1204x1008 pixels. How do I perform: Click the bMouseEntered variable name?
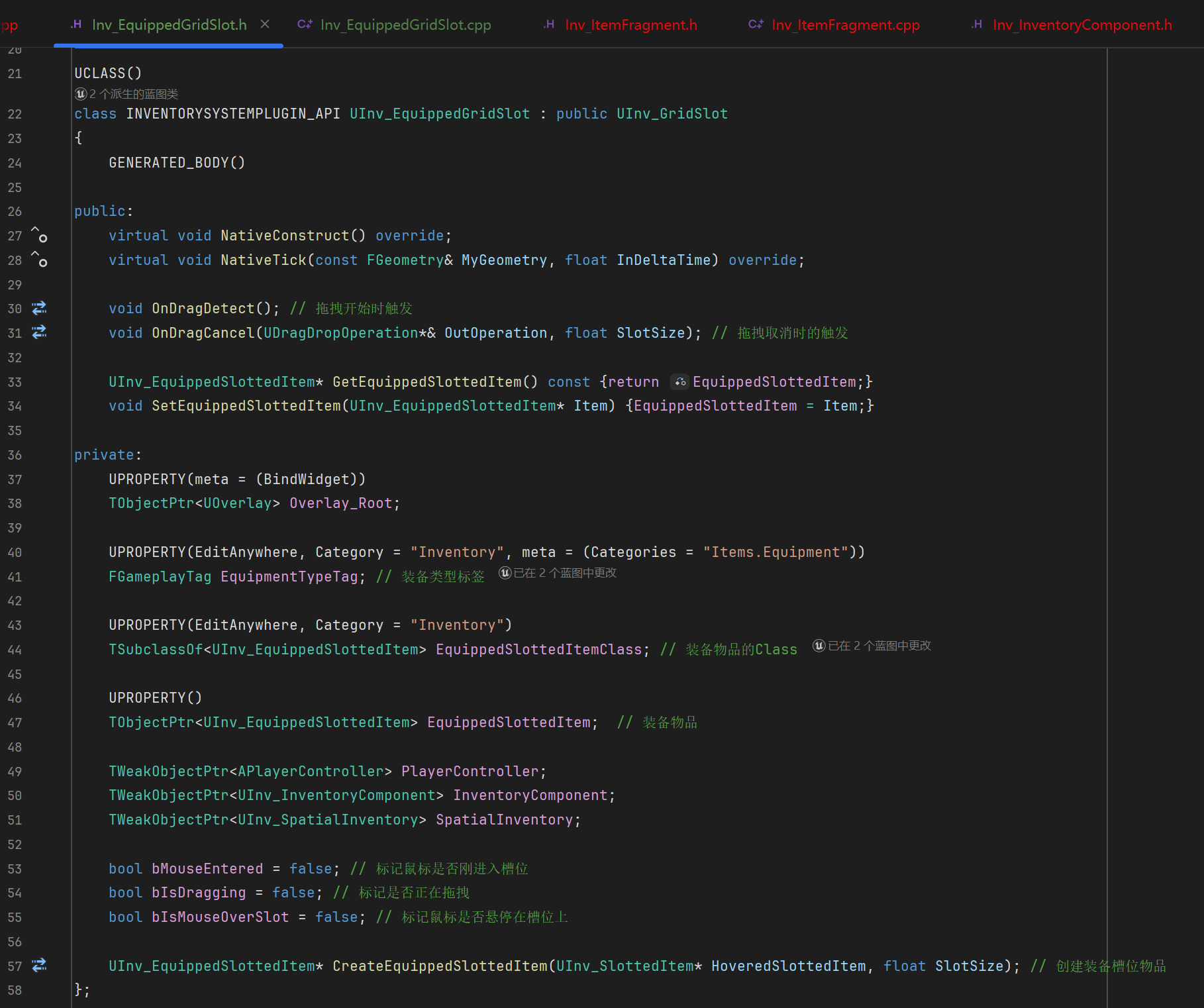207,869
